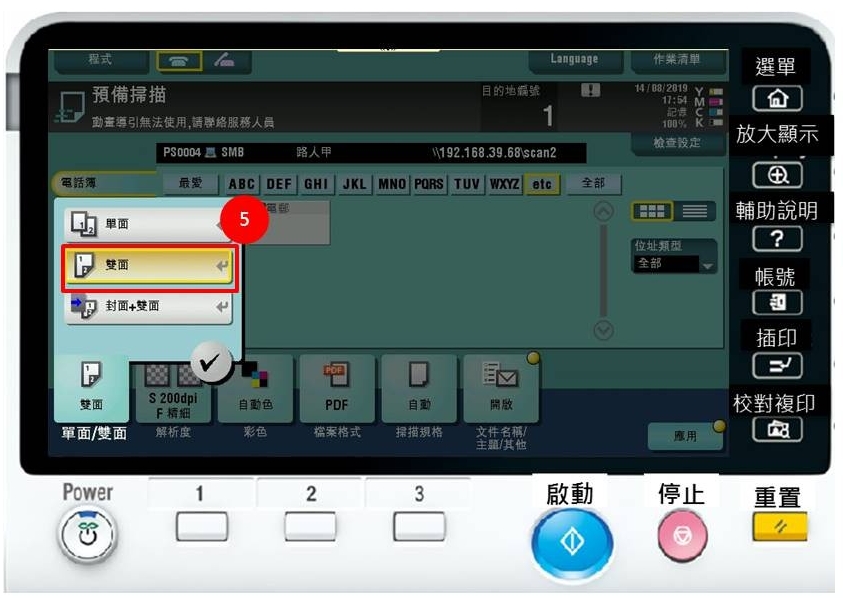This screenshot has height=598, width=843.
Task: Select 雙面 double-sided scan option
Action: [149, 266]
